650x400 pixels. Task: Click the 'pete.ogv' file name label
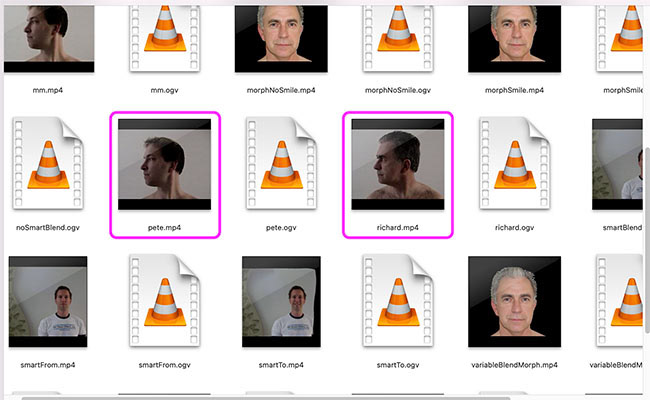(x=281, y=228)
